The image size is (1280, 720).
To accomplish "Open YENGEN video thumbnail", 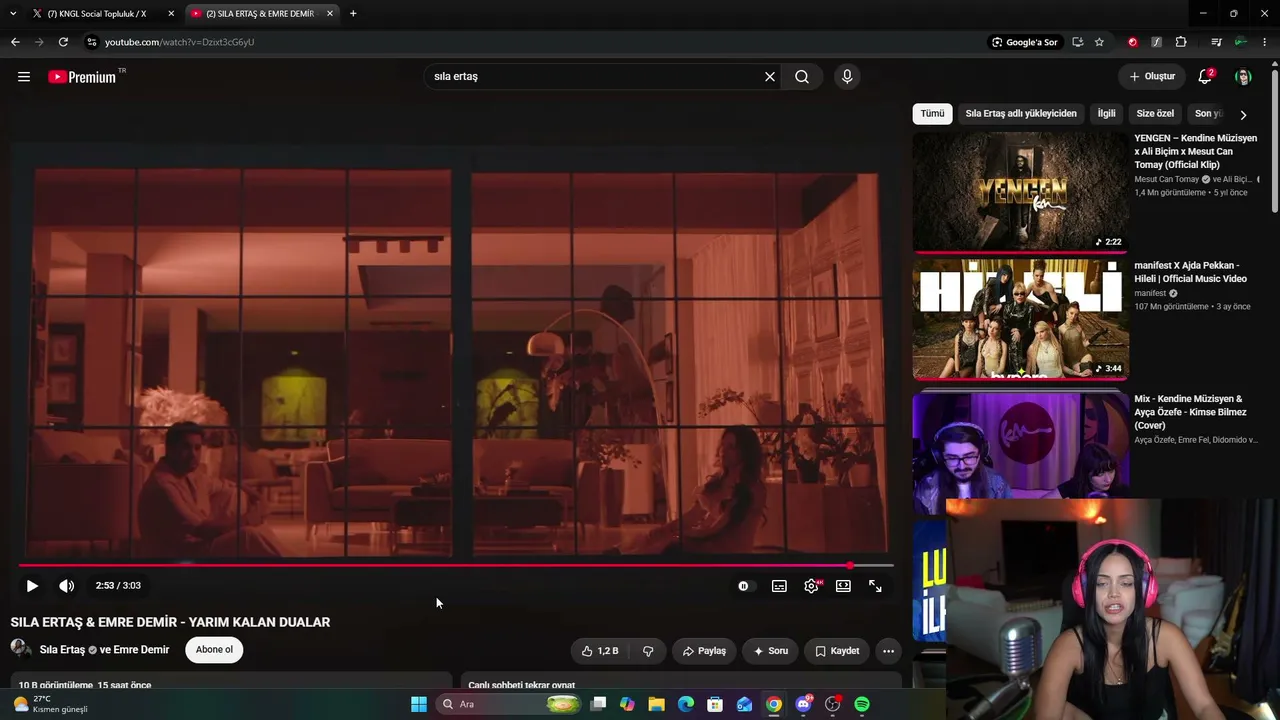I will 1020,192.
